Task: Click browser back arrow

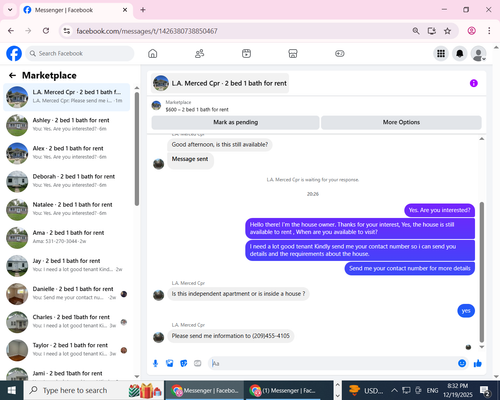Action: pyautogui.click(x=11, y=31)
